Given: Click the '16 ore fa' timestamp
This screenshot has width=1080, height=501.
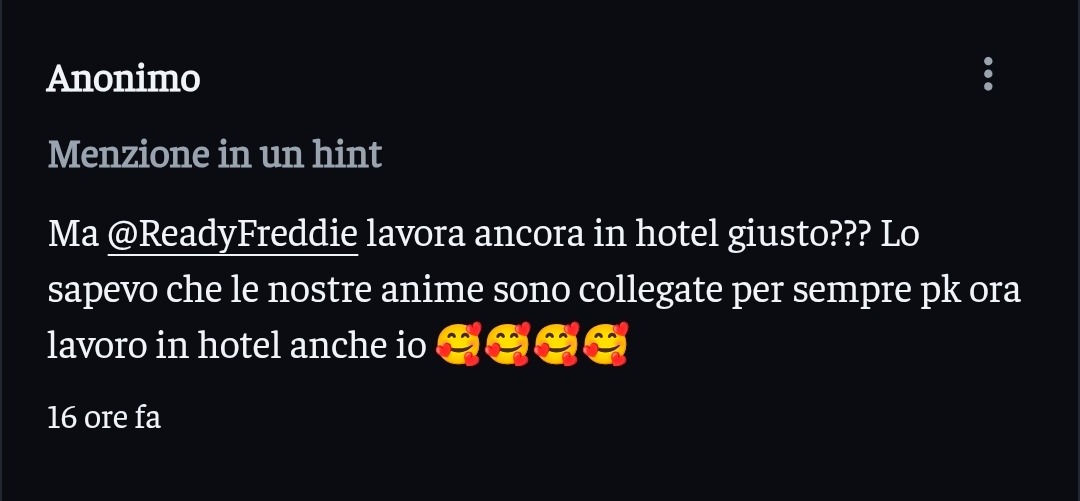Looking at the screenshot, I should (x=104, y=418).
